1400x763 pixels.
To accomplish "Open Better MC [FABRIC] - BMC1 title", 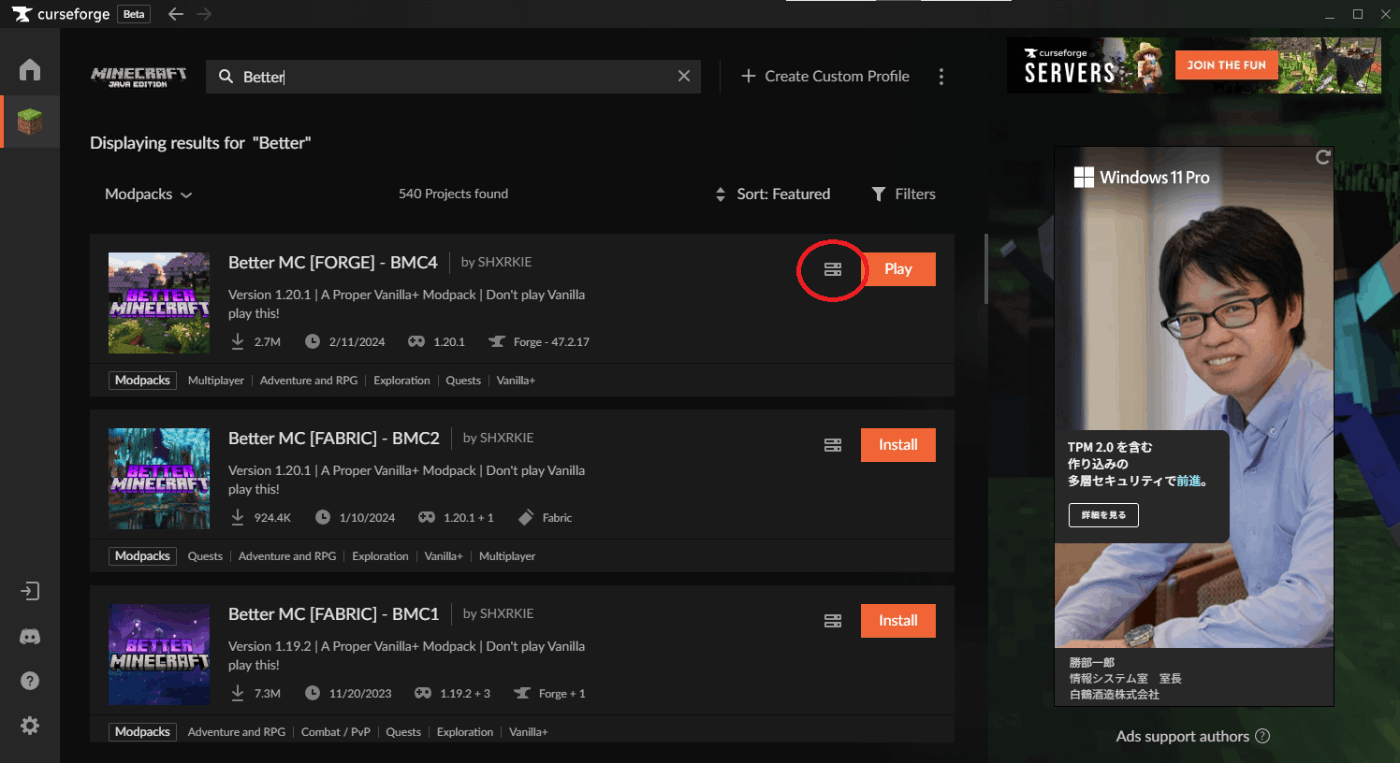I will 334,614.
